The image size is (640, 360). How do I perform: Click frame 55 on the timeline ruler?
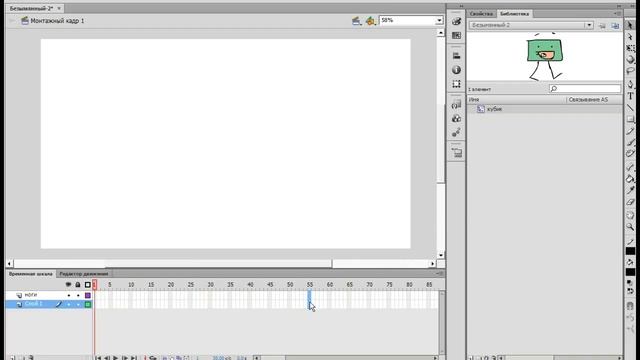(x=310, y=284)
